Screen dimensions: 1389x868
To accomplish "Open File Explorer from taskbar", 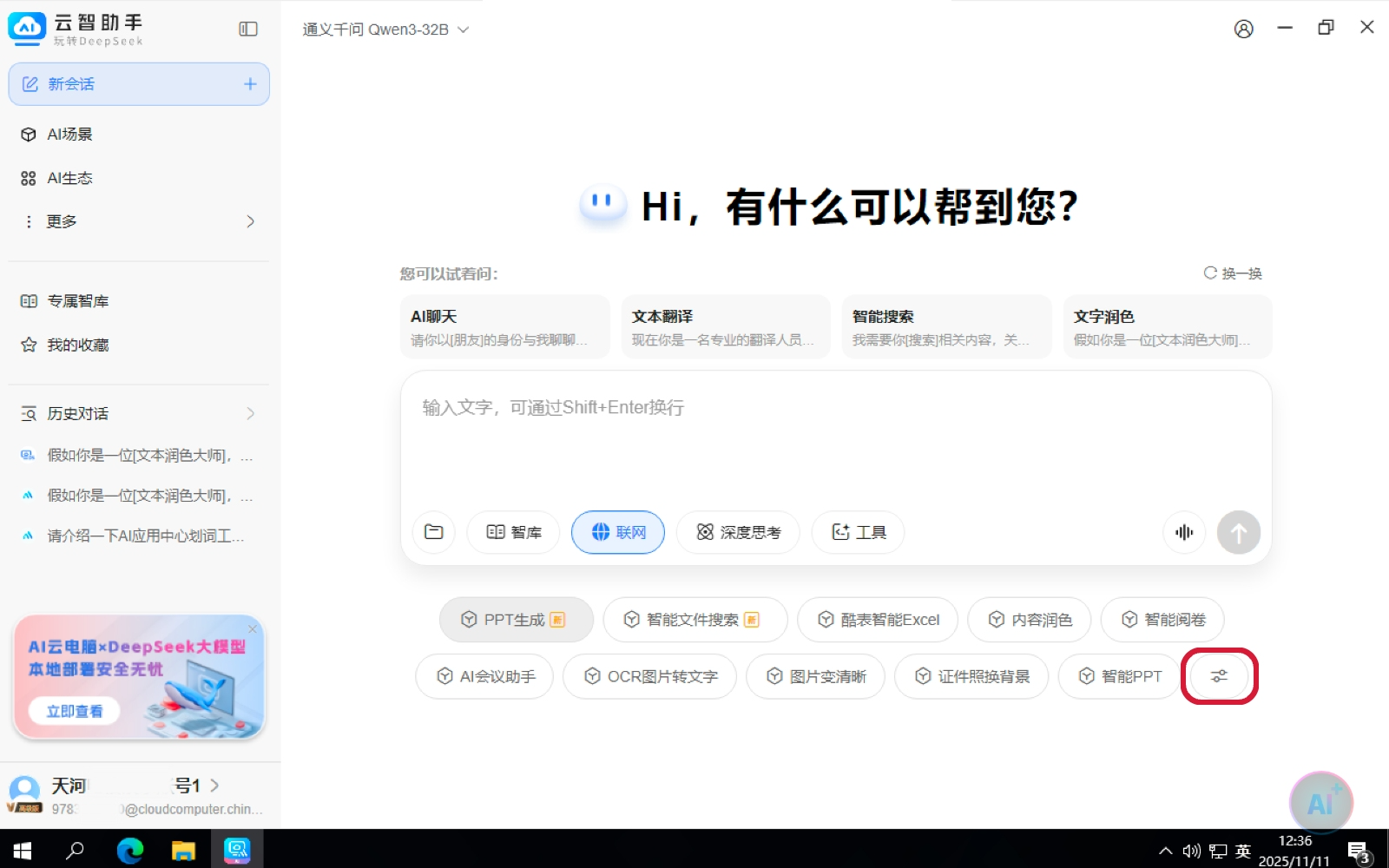I will (183, 850).
